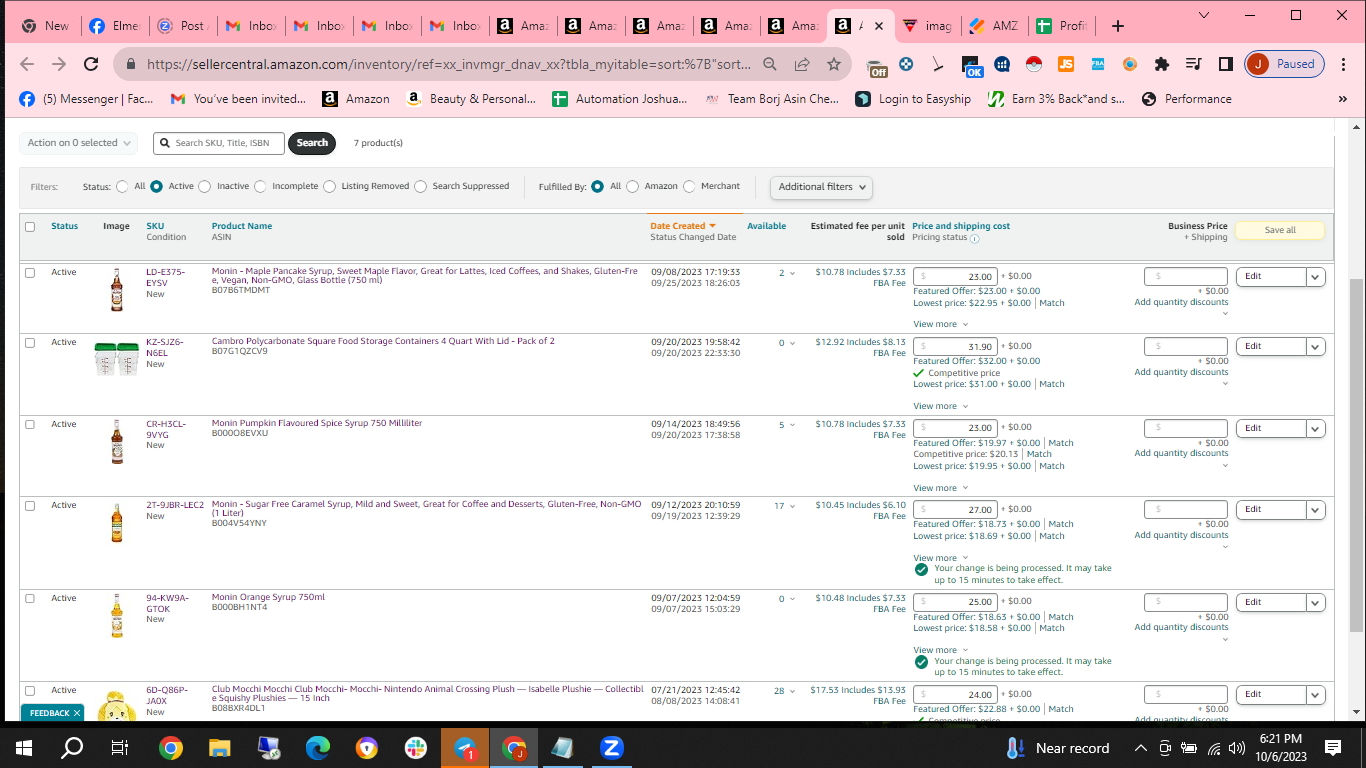The height and width of the screenshot is (768, 1366).
Task: Click the Search SKU, Title, ISBN field
Action: (219, 143)
